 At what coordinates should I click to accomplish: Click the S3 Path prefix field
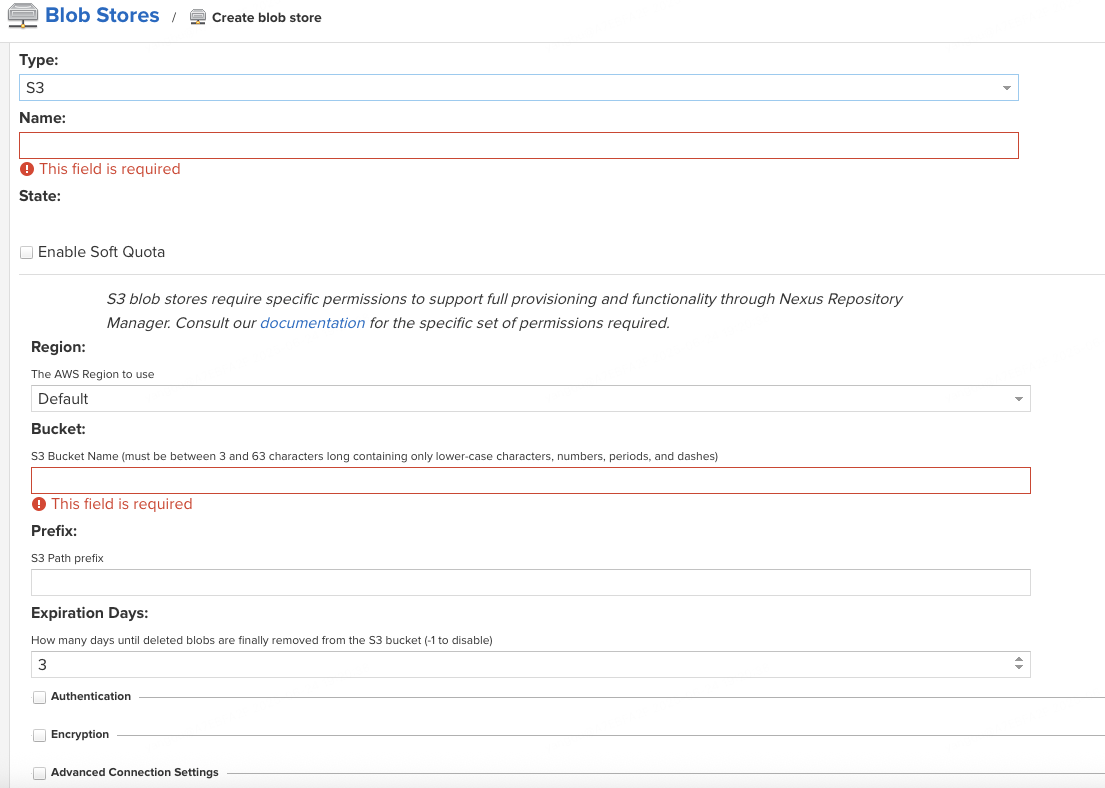pyautogui.click(x=530, y=582)
